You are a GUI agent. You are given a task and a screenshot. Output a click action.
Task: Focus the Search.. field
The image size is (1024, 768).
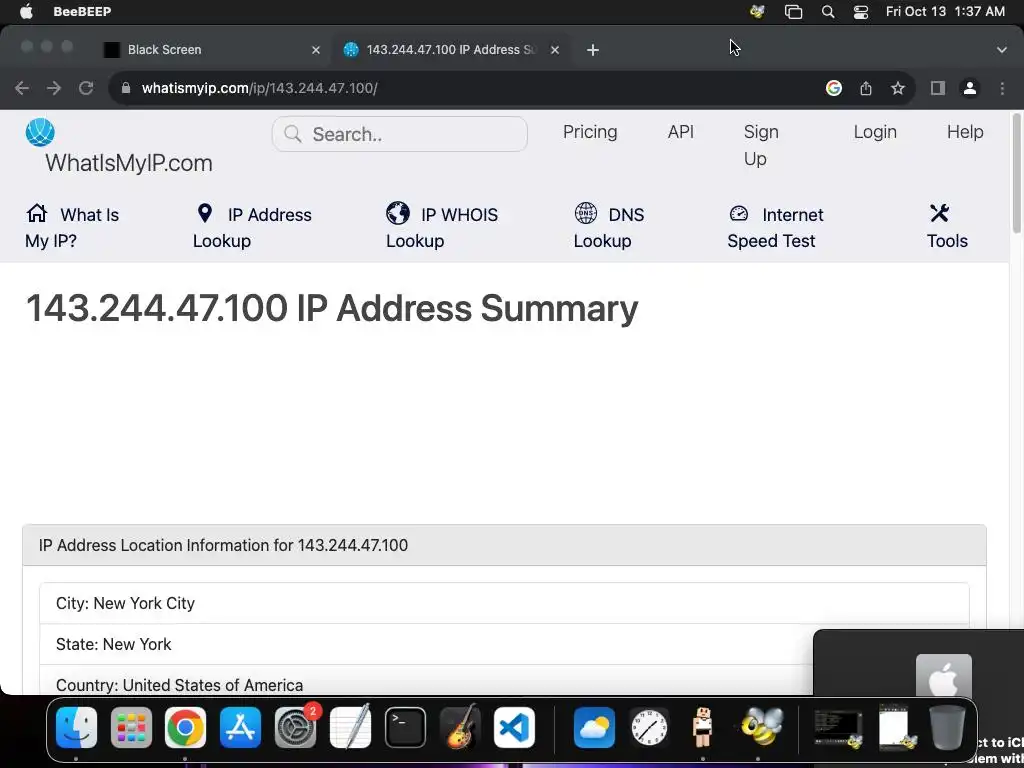pyautogui.click(x=400, y=135)
